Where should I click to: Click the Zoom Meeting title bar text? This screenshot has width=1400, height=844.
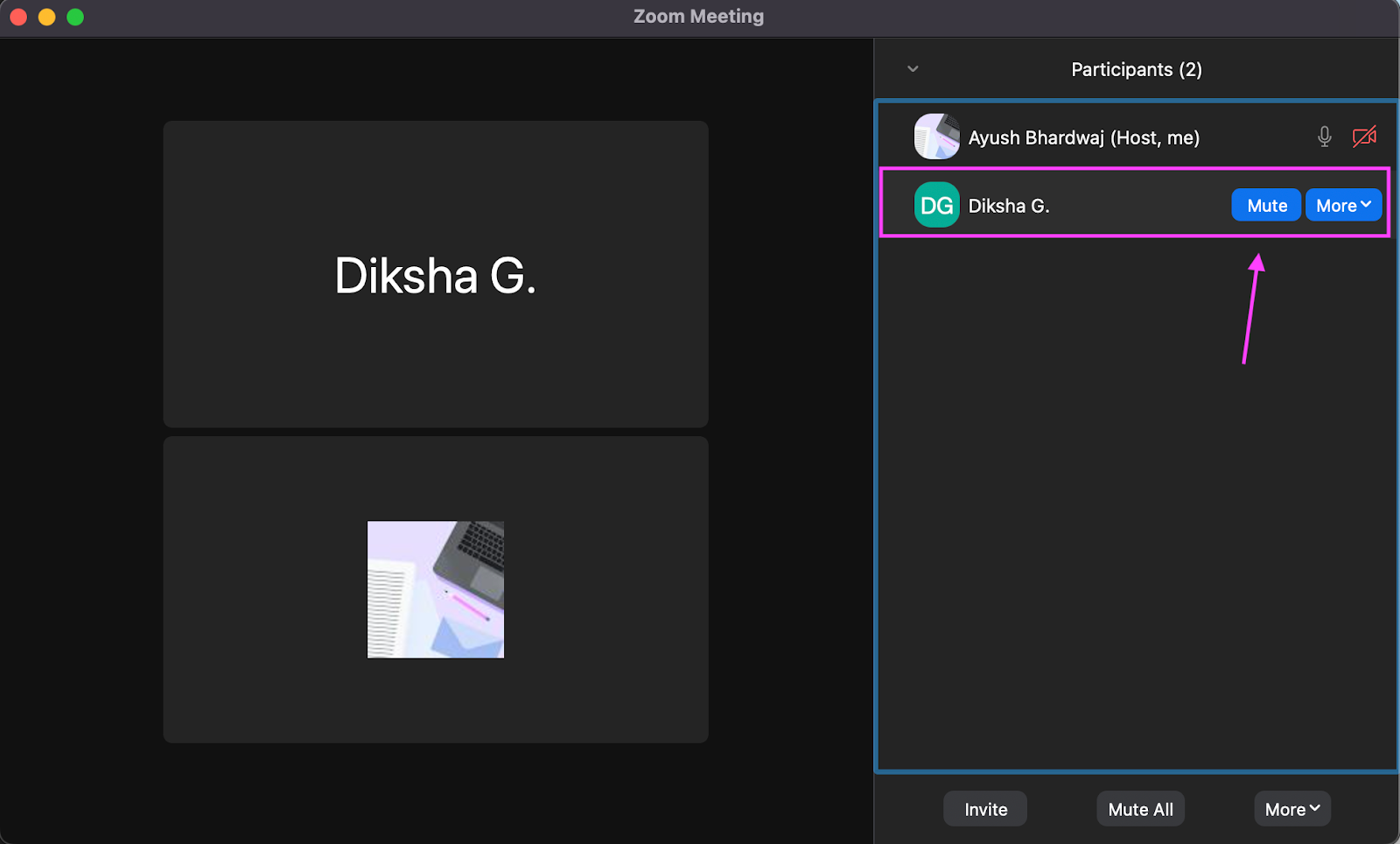click(698, 15)
